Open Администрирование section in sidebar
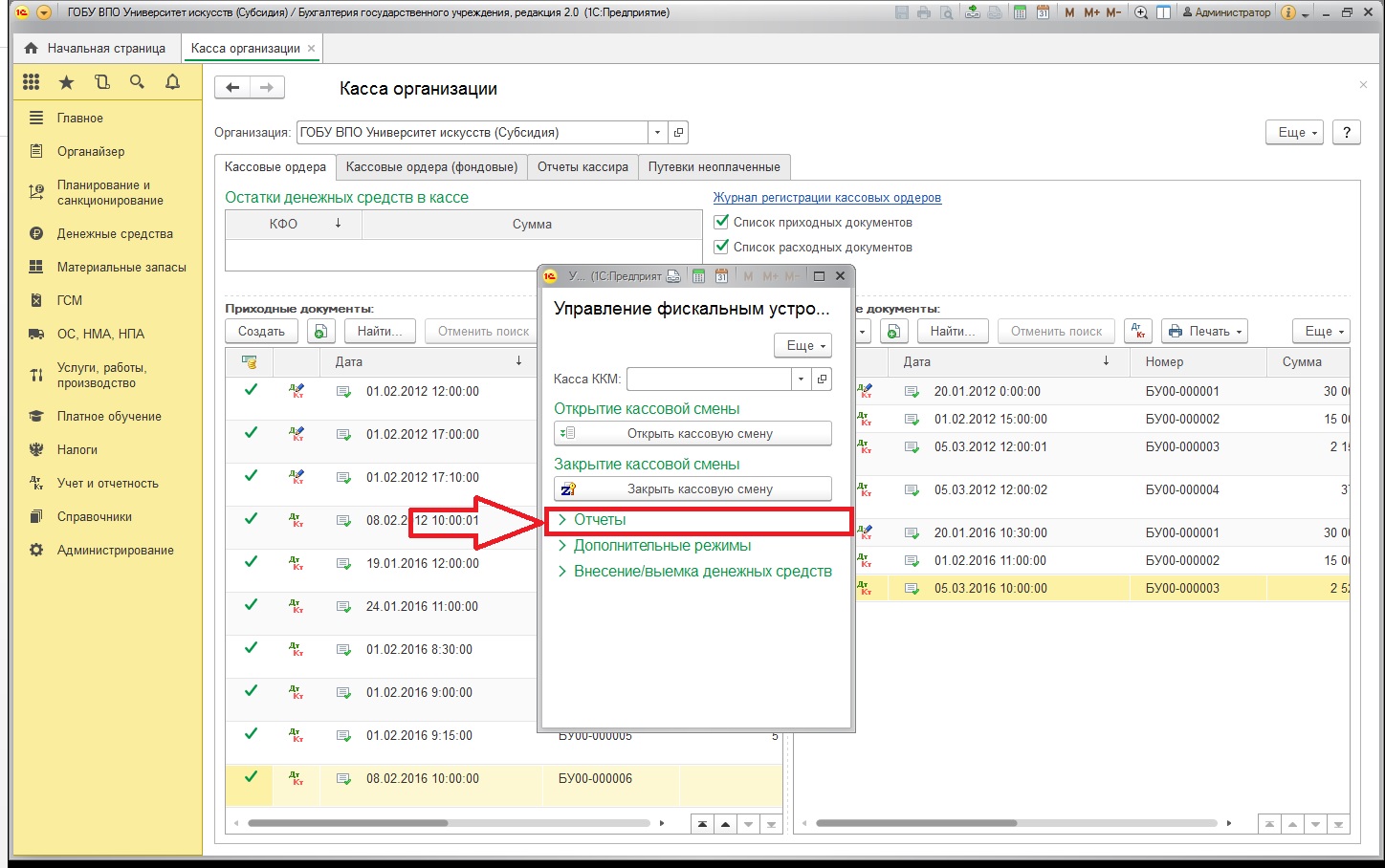Image resolution: width=1385 pixels, height=868 pixels. (x=115, y=550)
